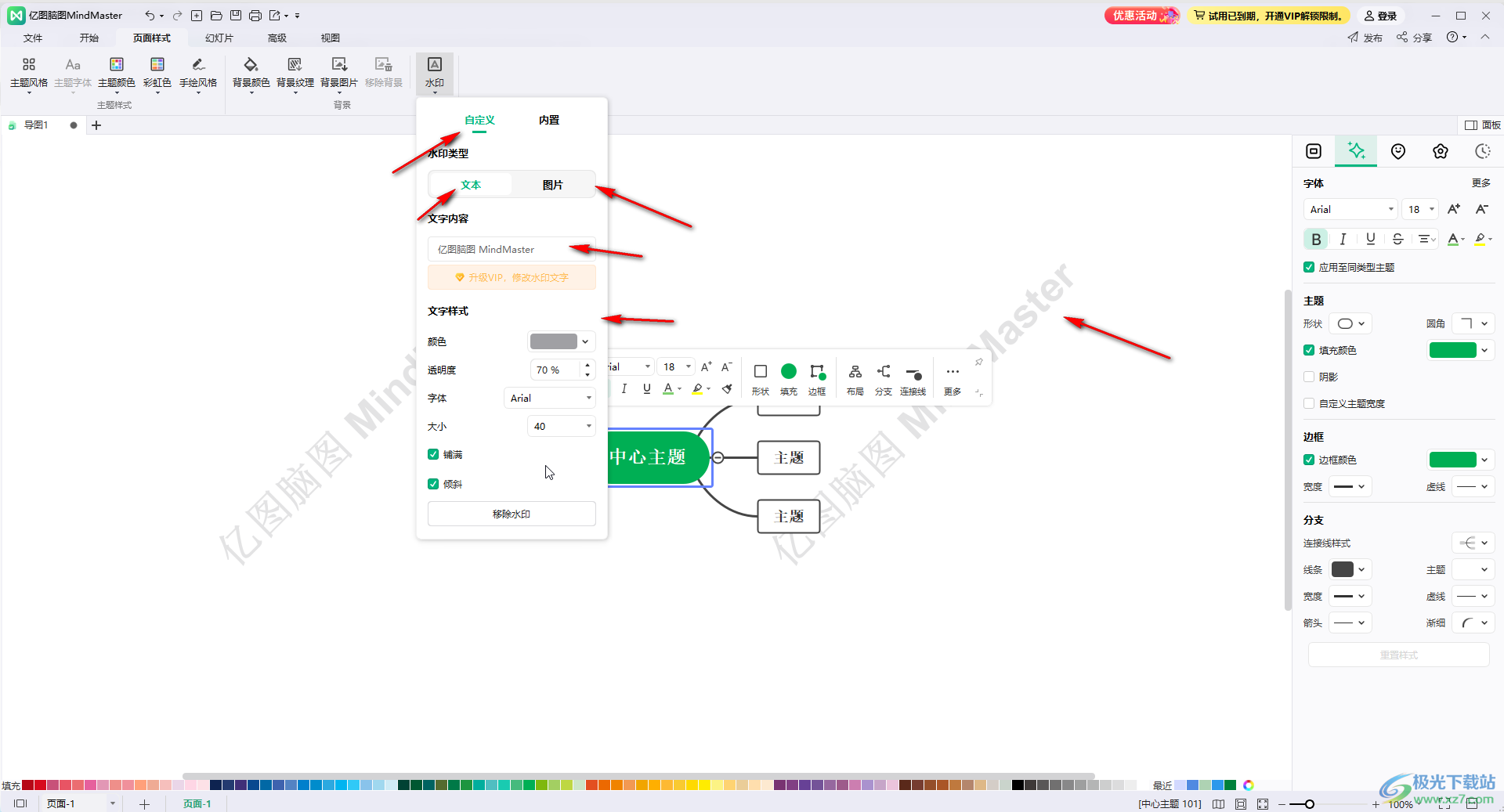Enable the 阴影 shadow checkbox

pos(1309,377)
